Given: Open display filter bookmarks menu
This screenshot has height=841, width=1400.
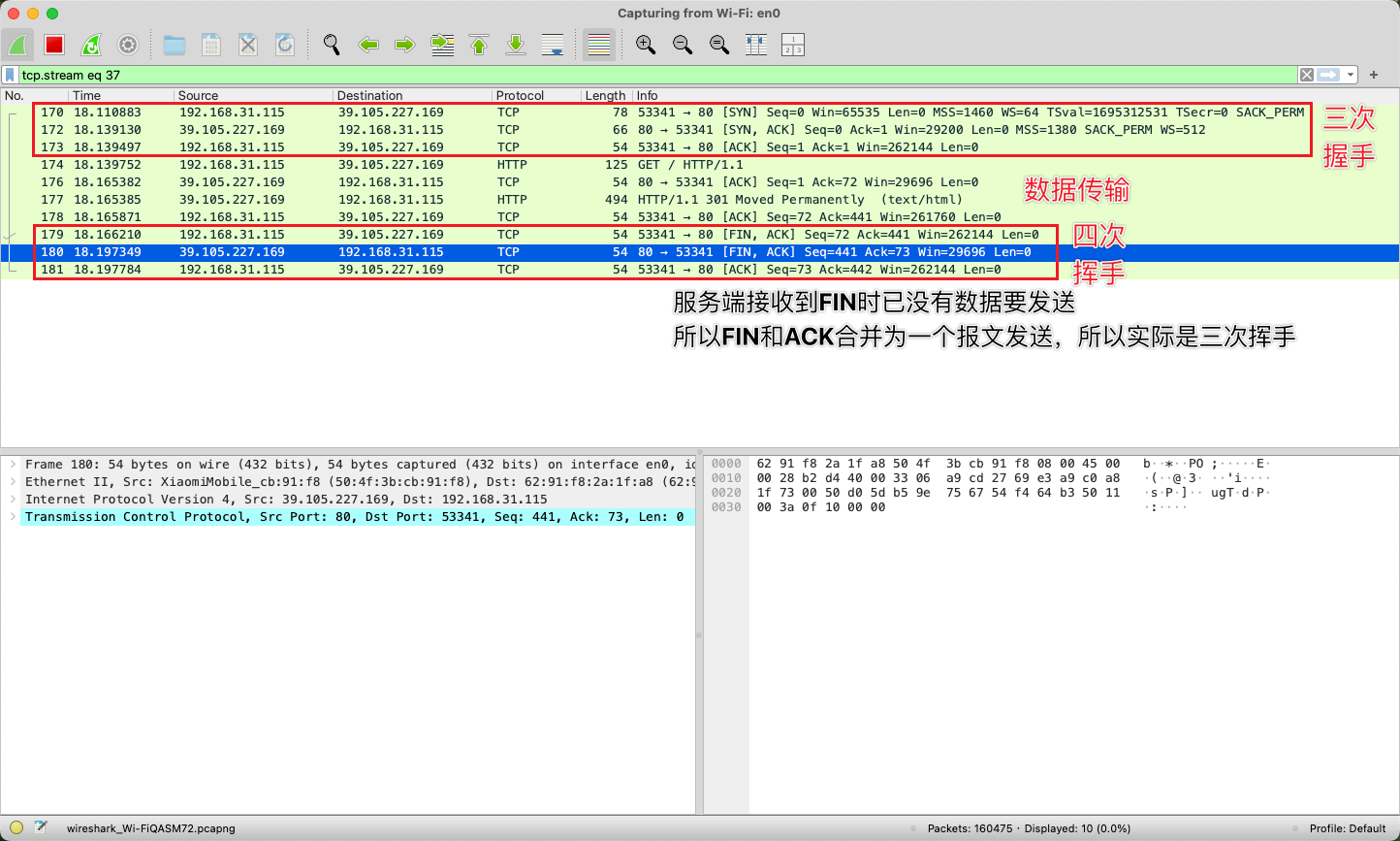Looking at the screenshot, I should pyautogui.click(x=10, y=75).
